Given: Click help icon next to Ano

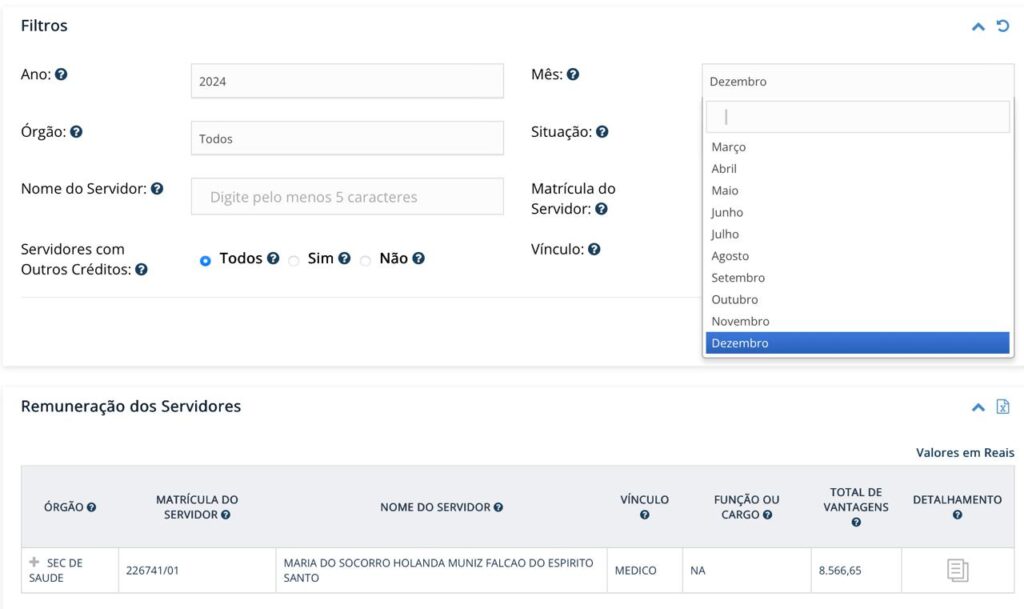Looking at the screenshot, I should point(61,75).
